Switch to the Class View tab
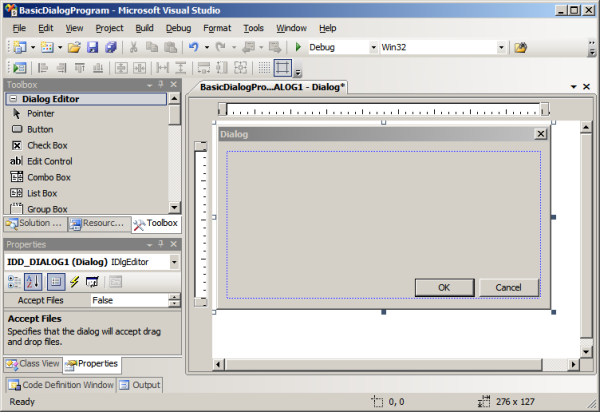This screenshot has width=600, height=412. [33, 364]
